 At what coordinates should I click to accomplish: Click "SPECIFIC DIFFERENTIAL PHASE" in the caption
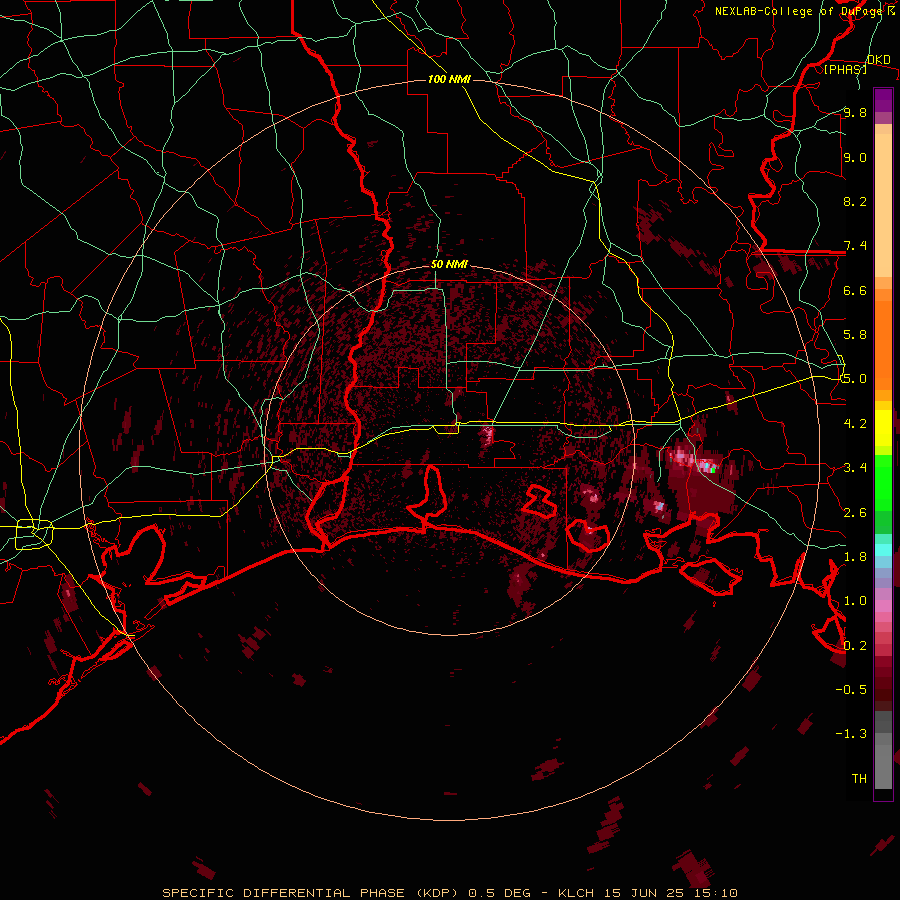coord(284,893)
